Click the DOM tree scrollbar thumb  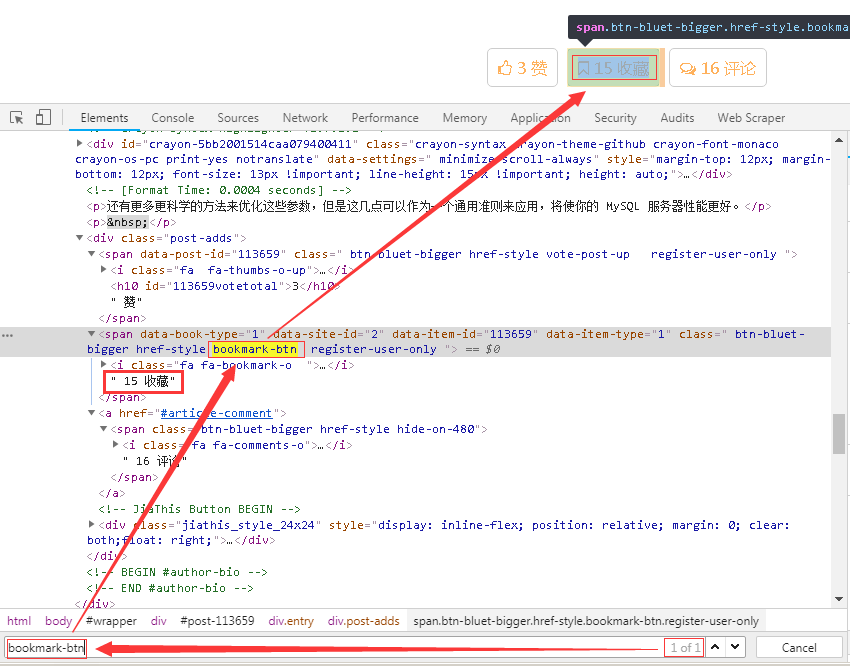point(839,434)
